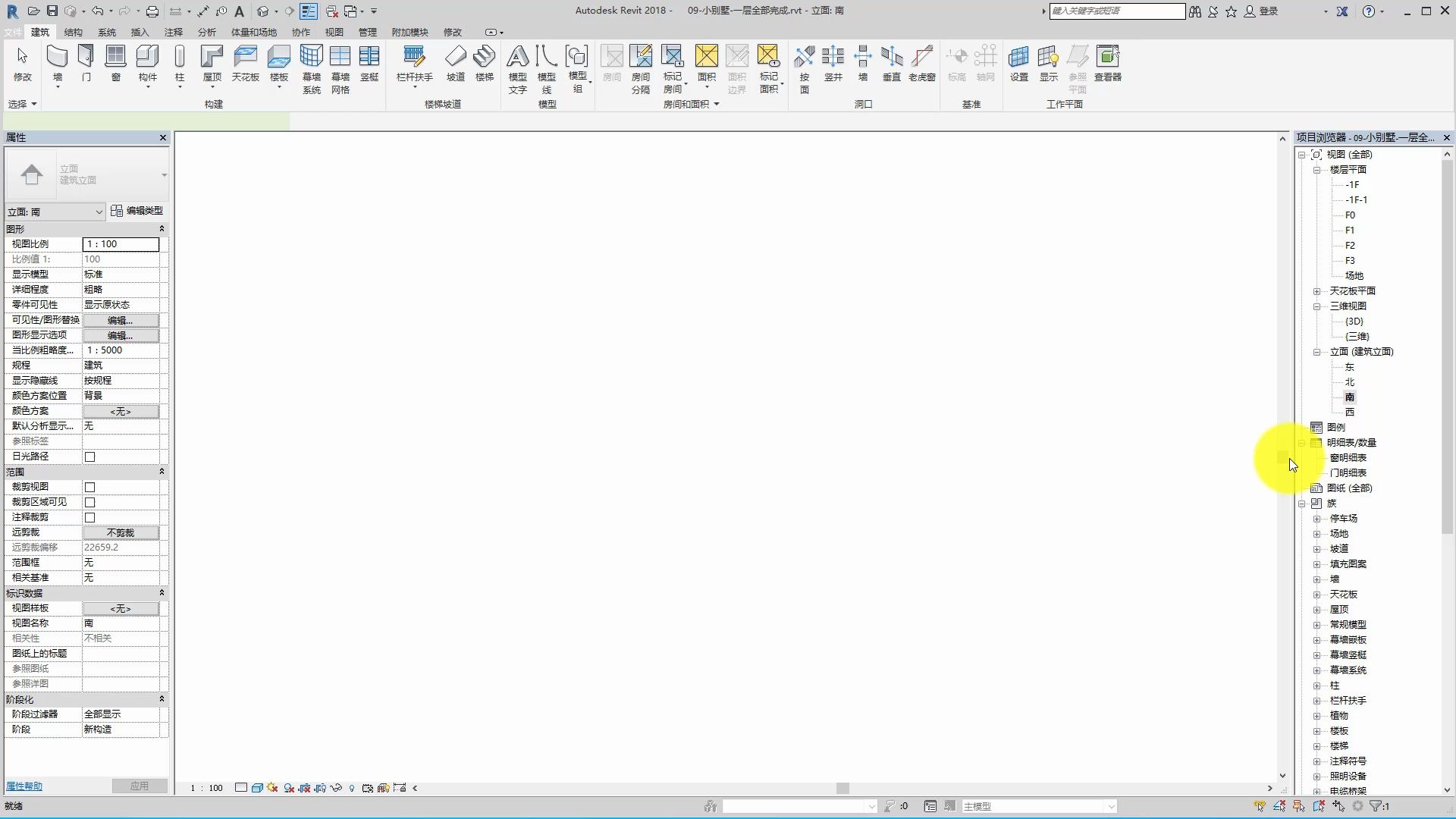Open the Properties Help (属性帮助) link
This screenshot has width=1456, height=819.
(24, 786)
